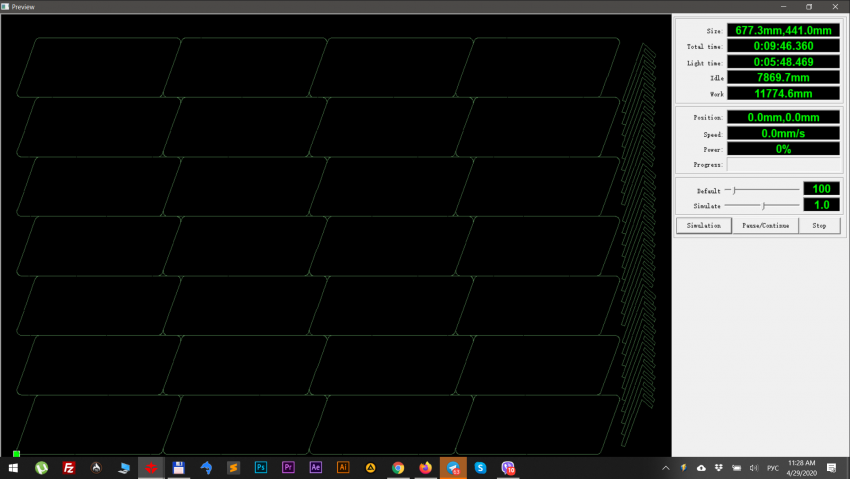Click the Pause/Continue button
Screen dimensions: 850x479
pos(766,225)
